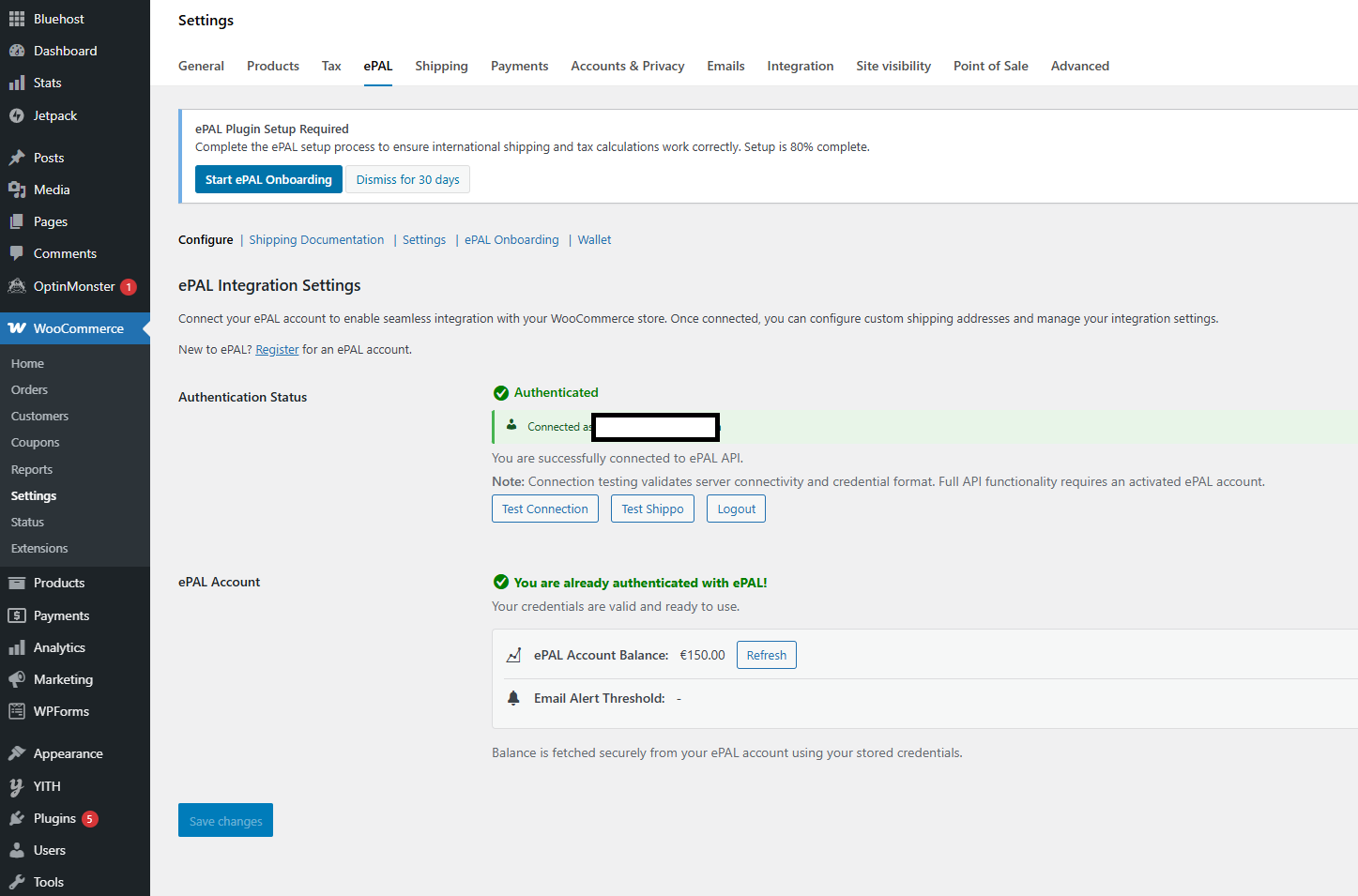Click the sidebar Payments dollar icon
1358x896 pixels.
tap(17, 615)
